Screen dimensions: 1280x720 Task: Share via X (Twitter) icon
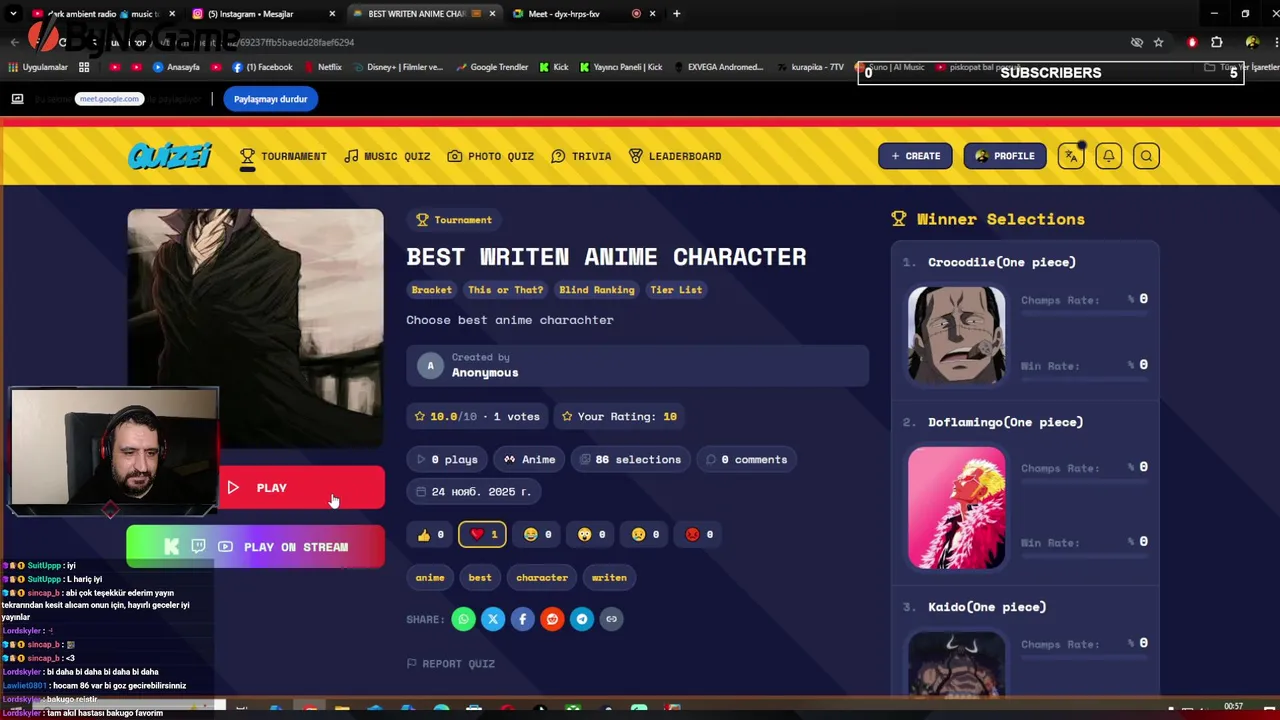click(x=493, y=619)
